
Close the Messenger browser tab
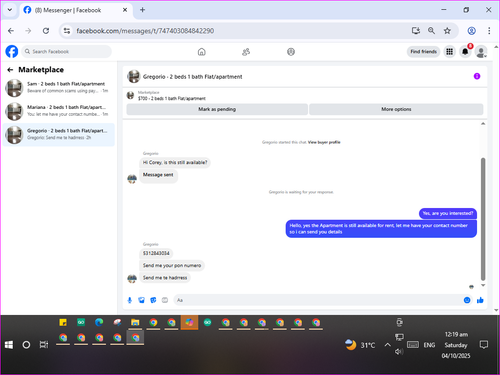125,10
